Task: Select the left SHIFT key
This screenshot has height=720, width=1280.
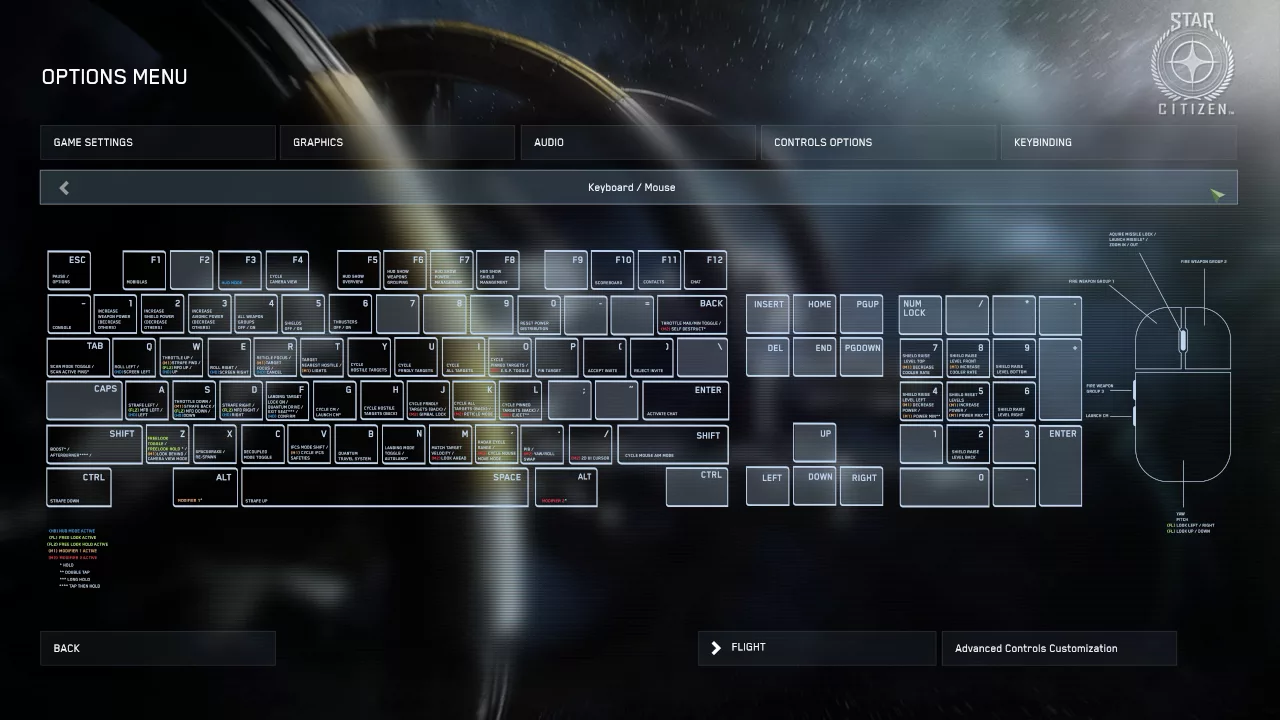Action: 95,444
